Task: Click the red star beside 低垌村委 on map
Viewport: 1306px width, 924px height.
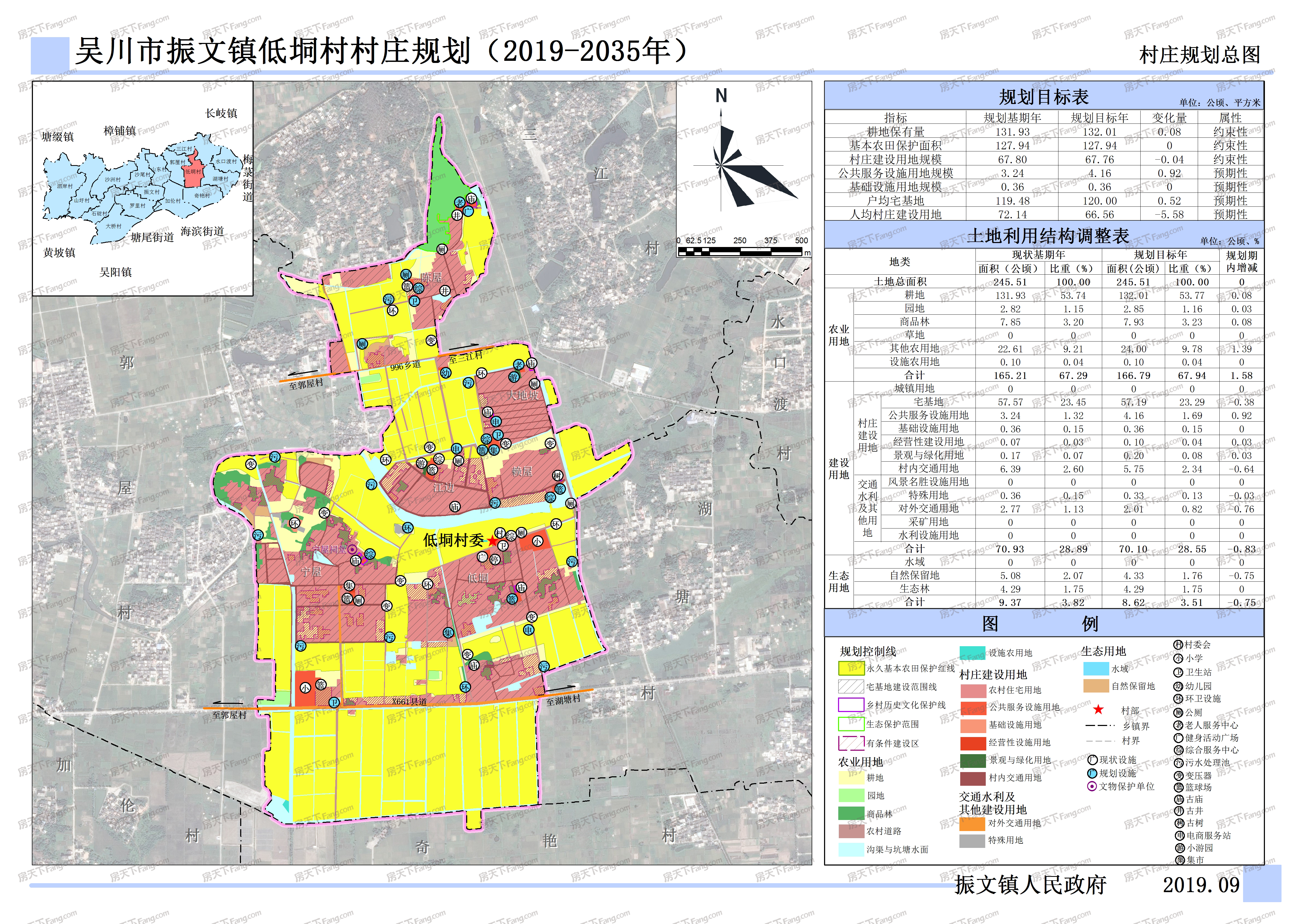Action: pyautogui.click(x=493, y=541)
